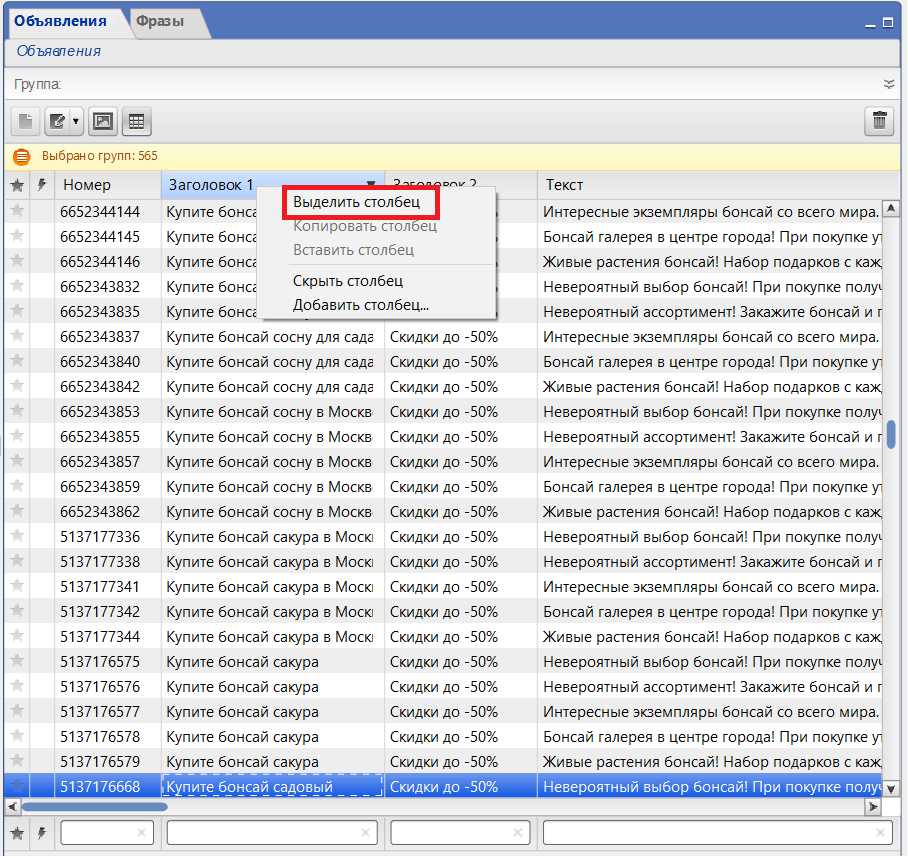Click the Номер filter input field
This screenshot has height=858, width=908.
coord(100,833)
